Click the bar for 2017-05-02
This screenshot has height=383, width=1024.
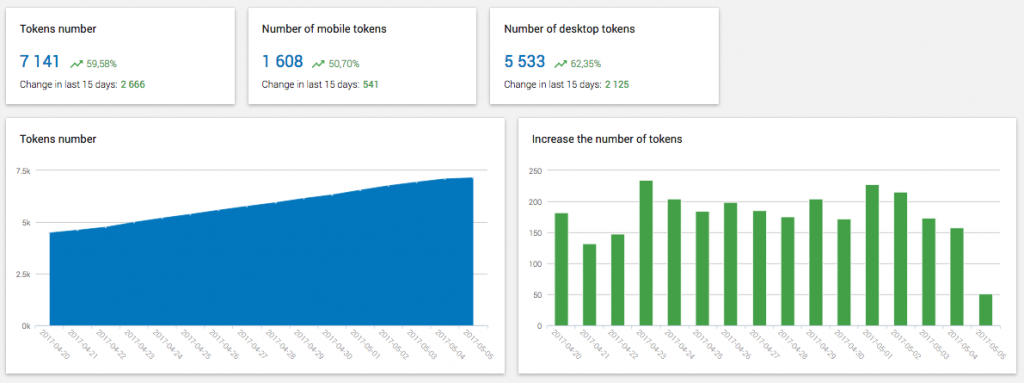click(900, 259)
